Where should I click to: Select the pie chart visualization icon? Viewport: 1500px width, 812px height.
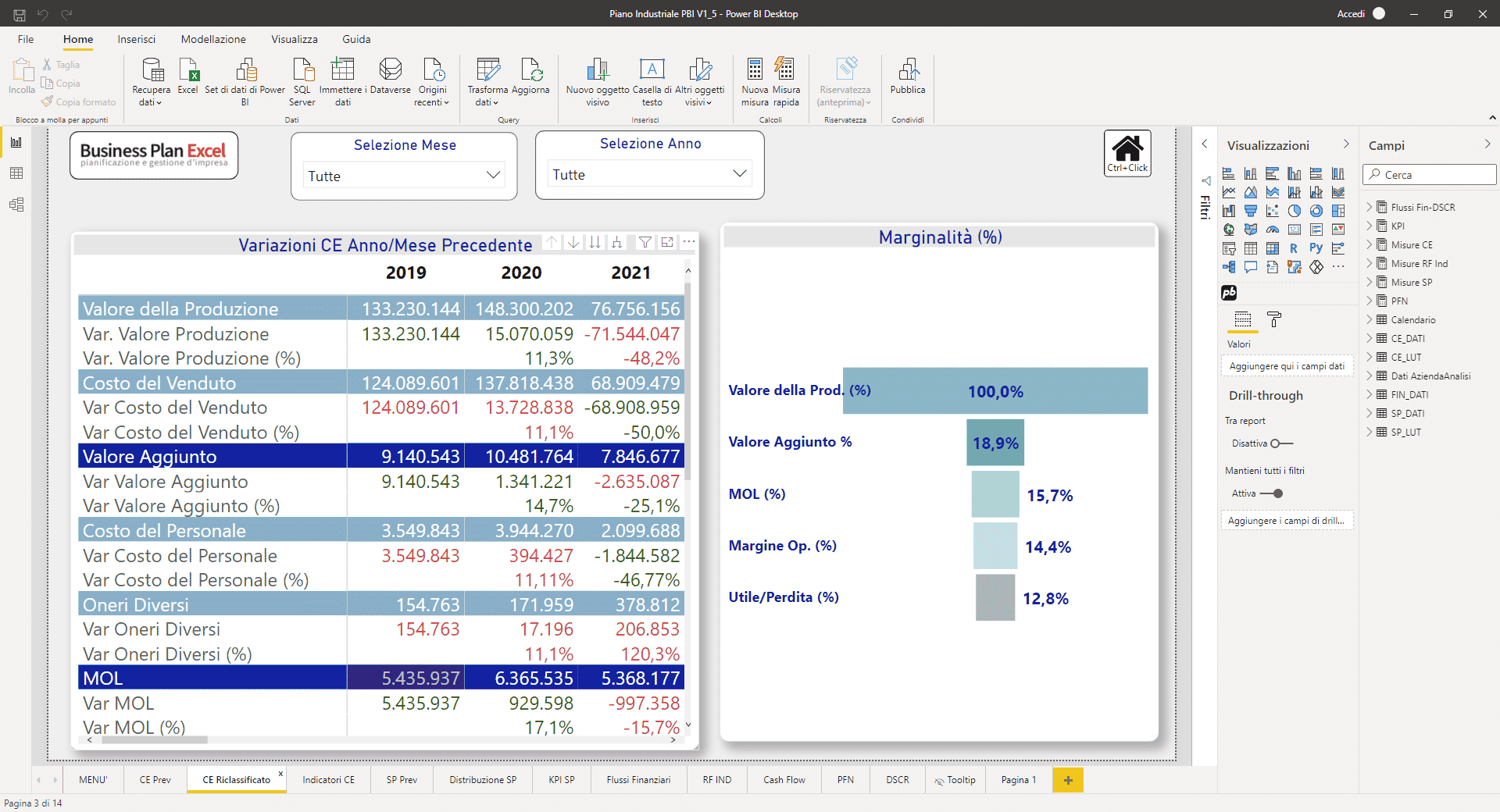pos(1295,211)
